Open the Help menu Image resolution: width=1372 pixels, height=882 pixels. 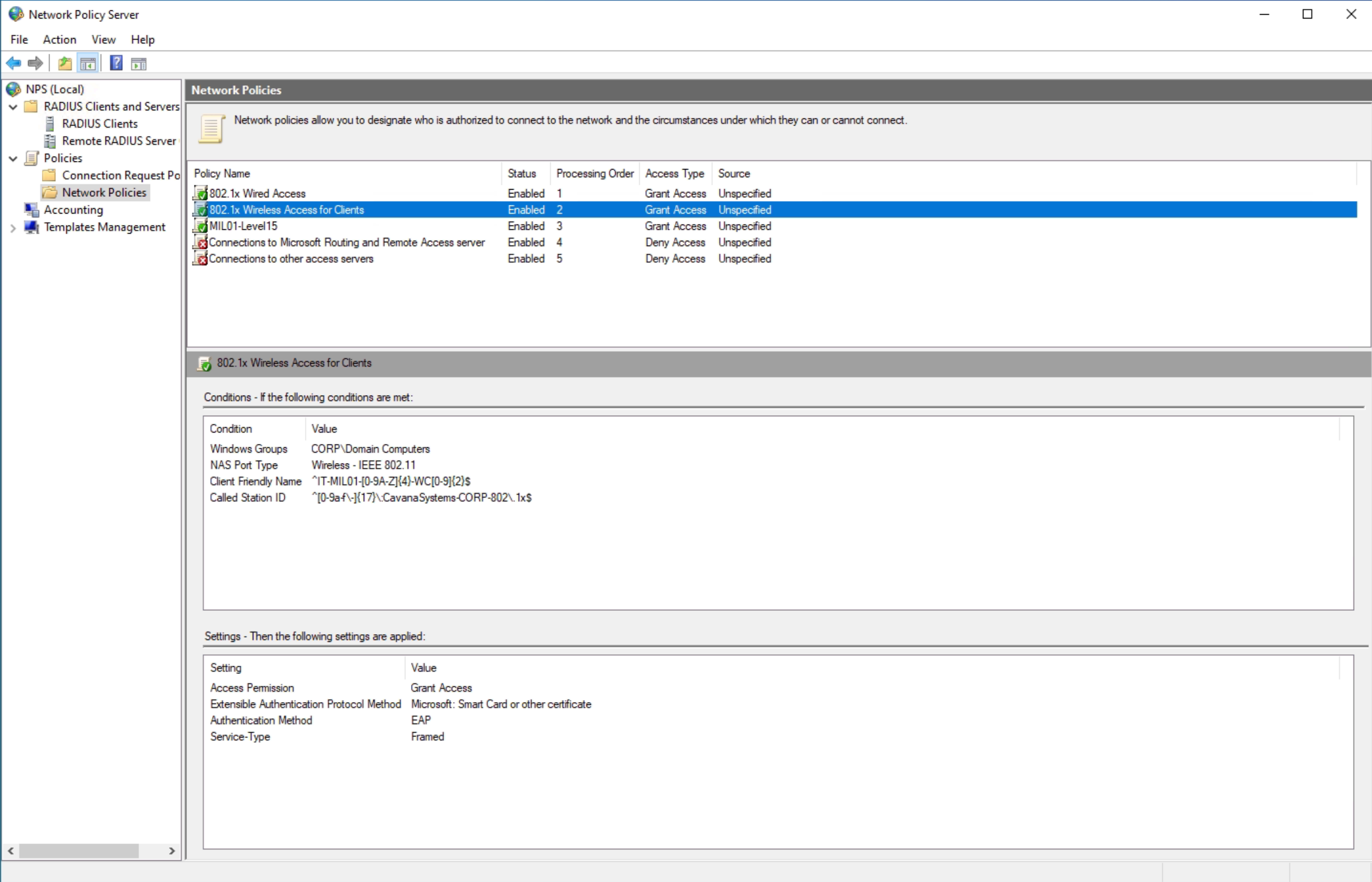pyautogui.click(x=142, y=40)
